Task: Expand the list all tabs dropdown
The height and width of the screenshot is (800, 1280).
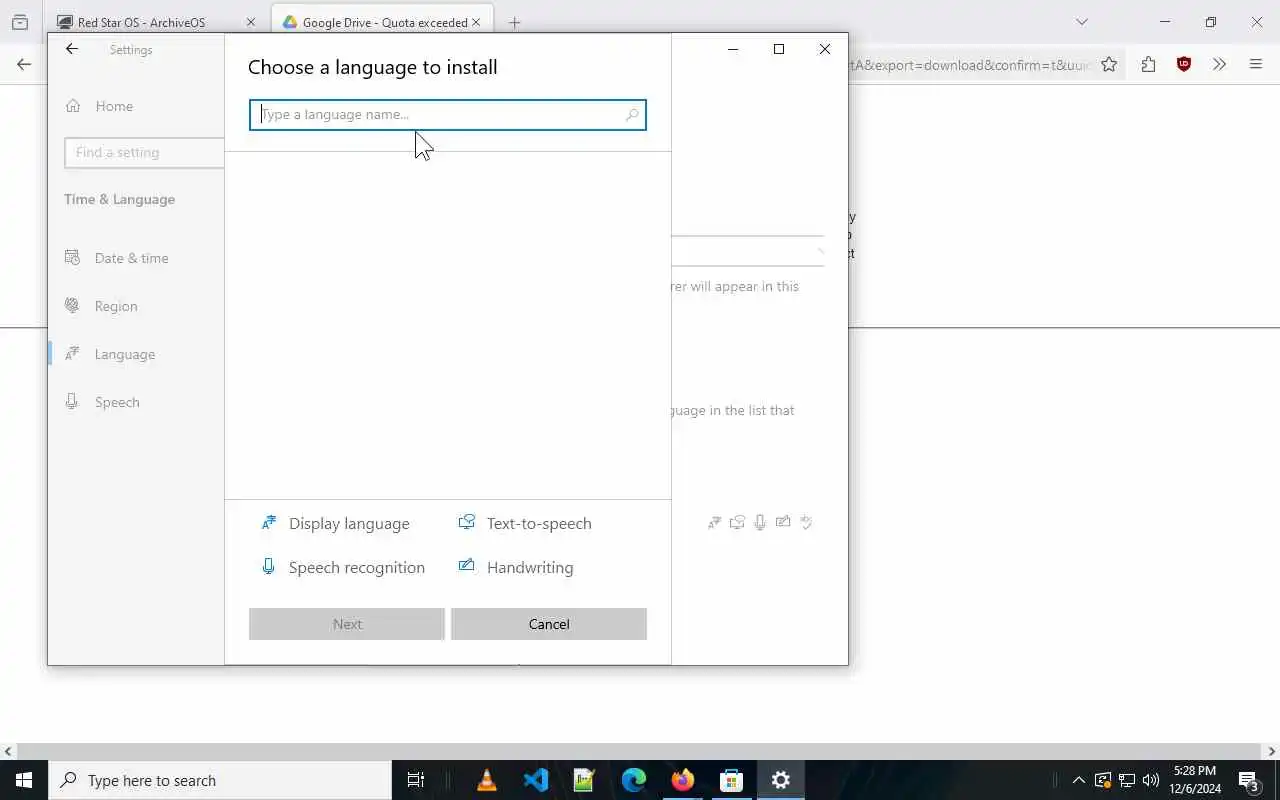Action: point(1081,22)
